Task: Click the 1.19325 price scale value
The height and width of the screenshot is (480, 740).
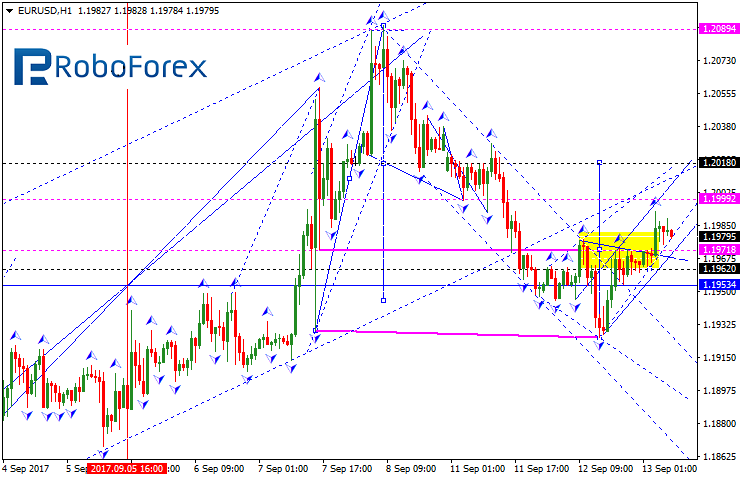Action: click(x=719, y=325)
